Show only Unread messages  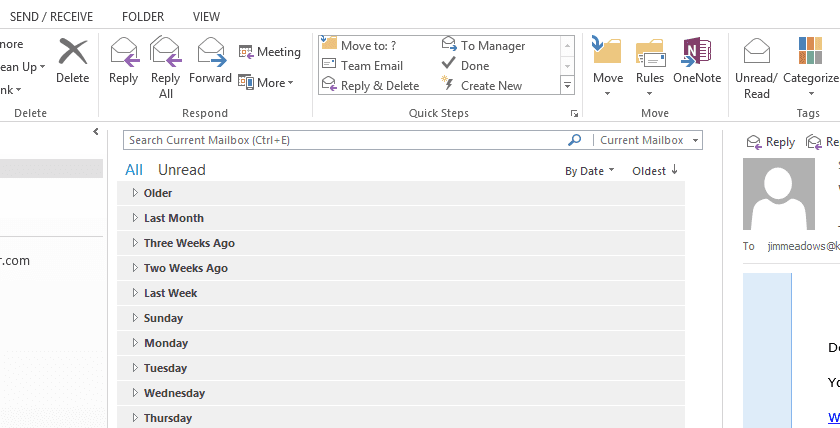point(181,170)
